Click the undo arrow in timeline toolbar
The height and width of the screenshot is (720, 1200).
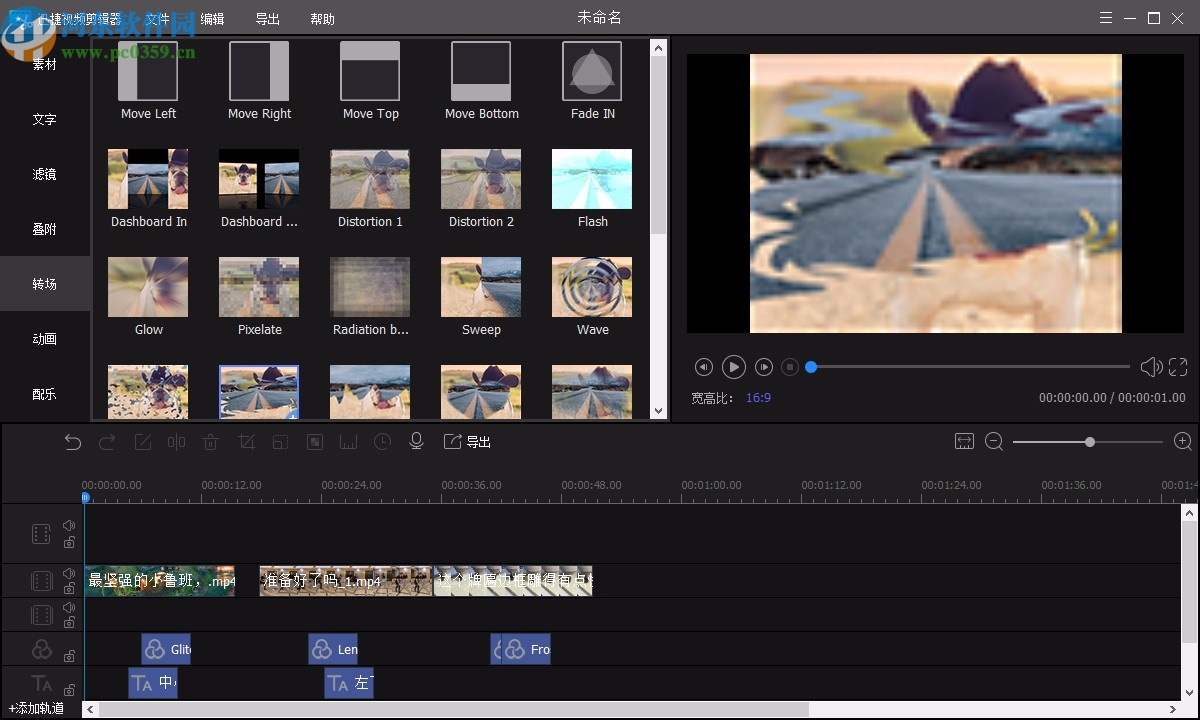tap(73, 442)
